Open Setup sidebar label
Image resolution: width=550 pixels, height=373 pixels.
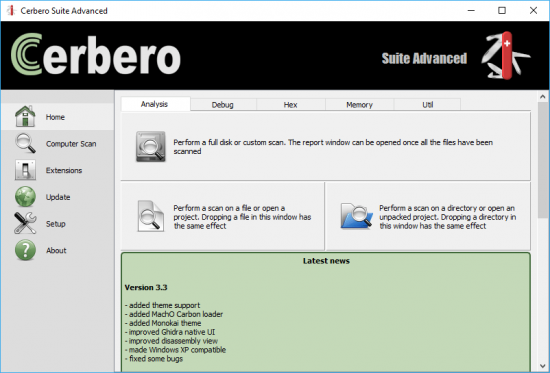pyautogui.click(x=55, y=224)
